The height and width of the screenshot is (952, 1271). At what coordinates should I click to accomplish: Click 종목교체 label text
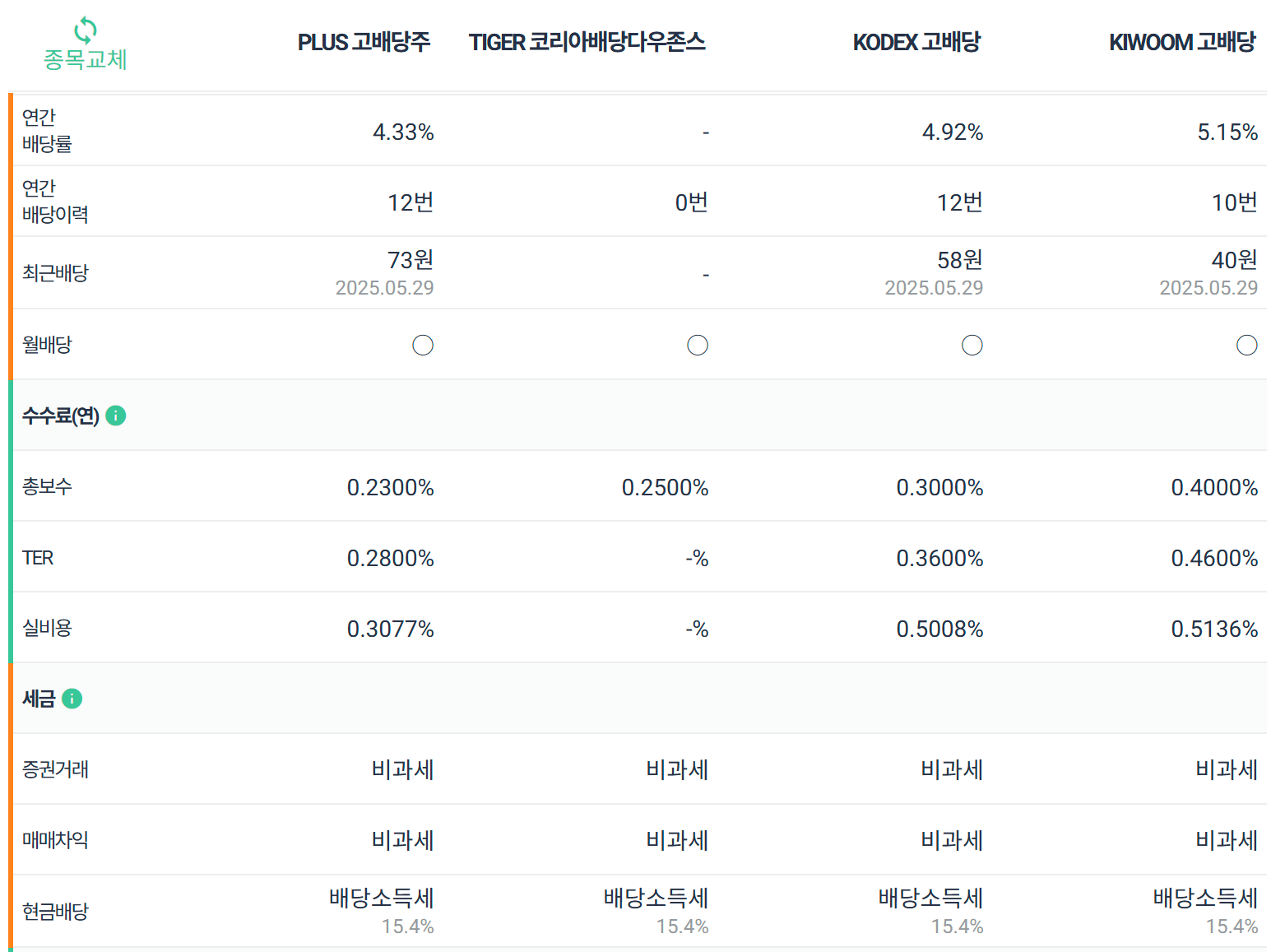[x=86, y=60]
